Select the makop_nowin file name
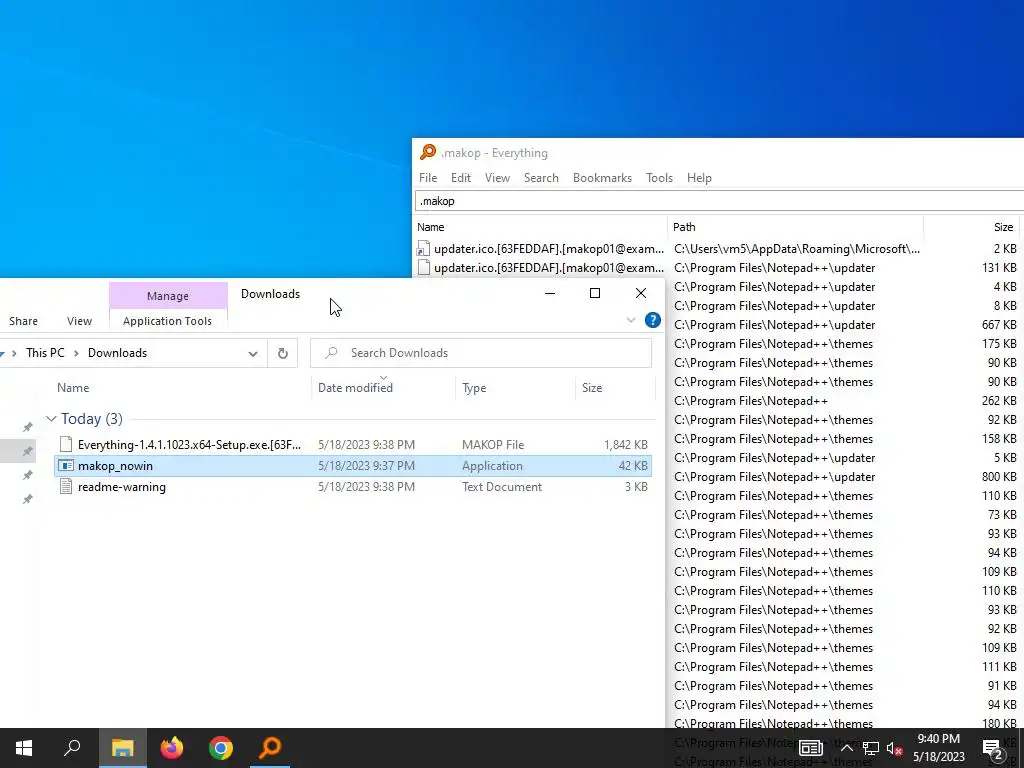The width and height of the screenshot is (1024, 768). click(x=115, y=466)
